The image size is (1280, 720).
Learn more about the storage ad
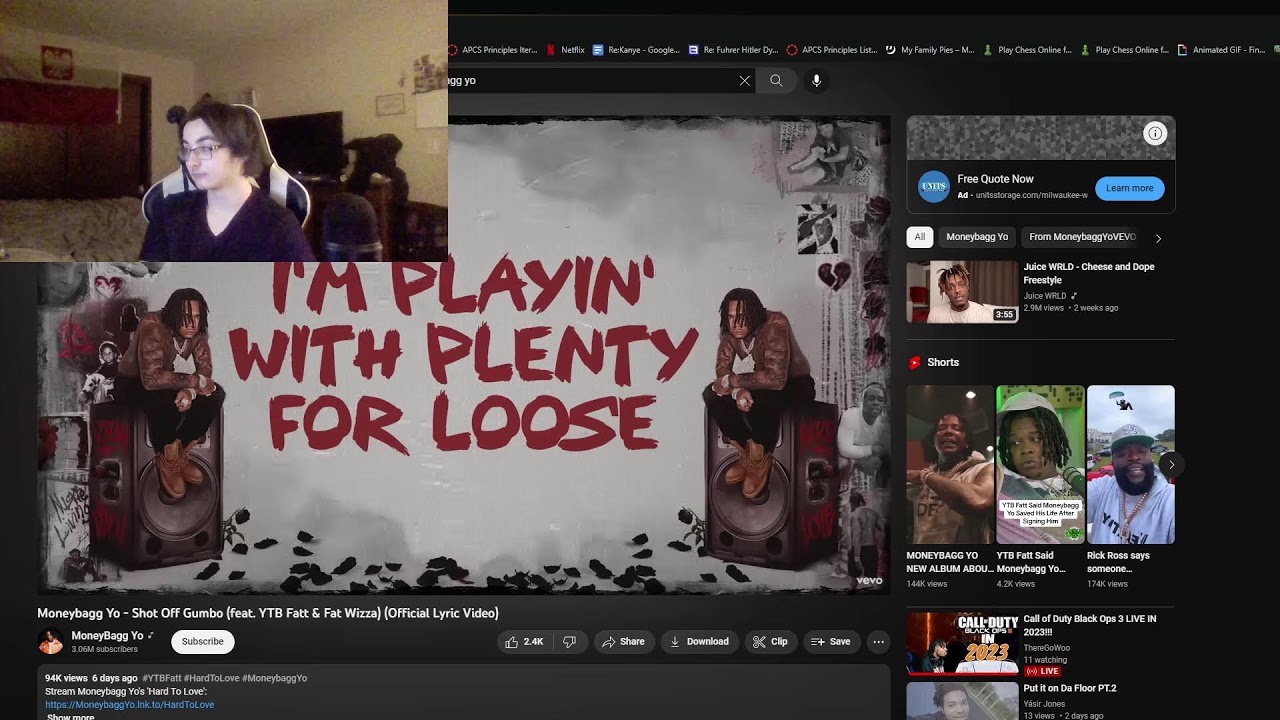click(x=1130, y=188)
